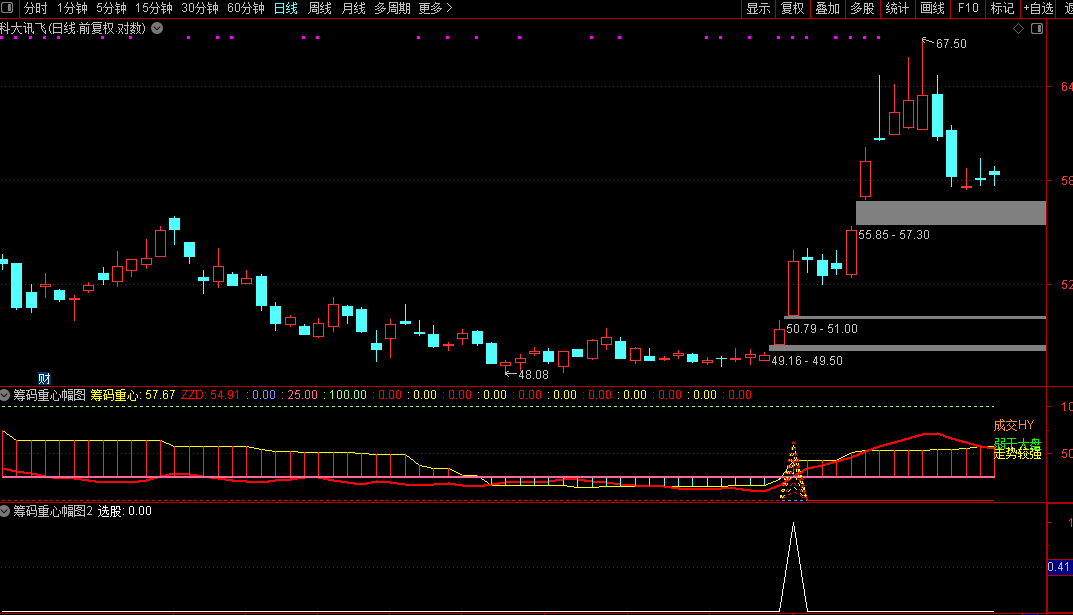The width and height of the screenshot is (1073, 615).
Task: Click the 50.79 - 51.00 gap label
Action: pos(822,328)
